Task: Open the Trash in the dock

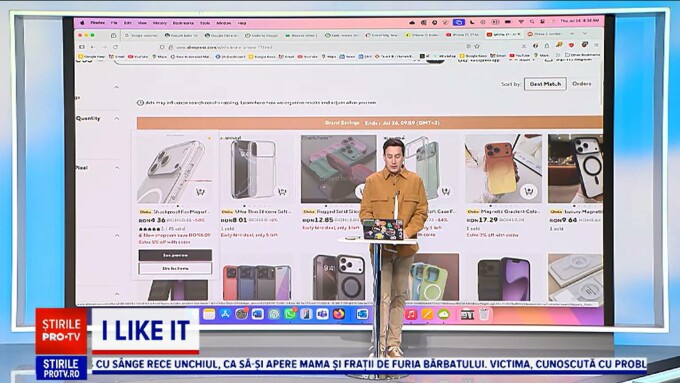Action: click(x=484, y=314)
